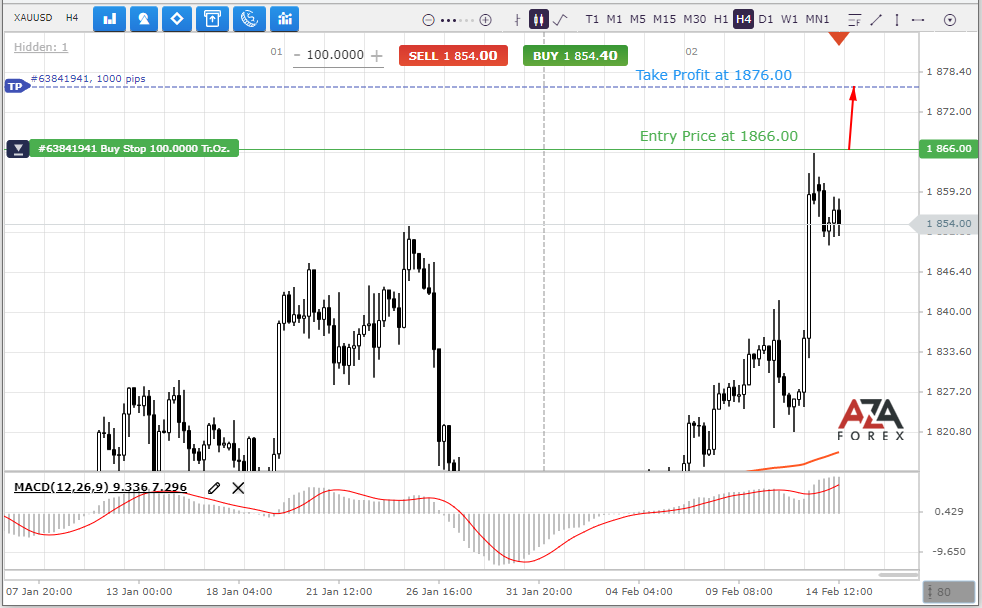
Task: Click the '14 Feb 12:00' time axis label
Action: tap(839, 591)
